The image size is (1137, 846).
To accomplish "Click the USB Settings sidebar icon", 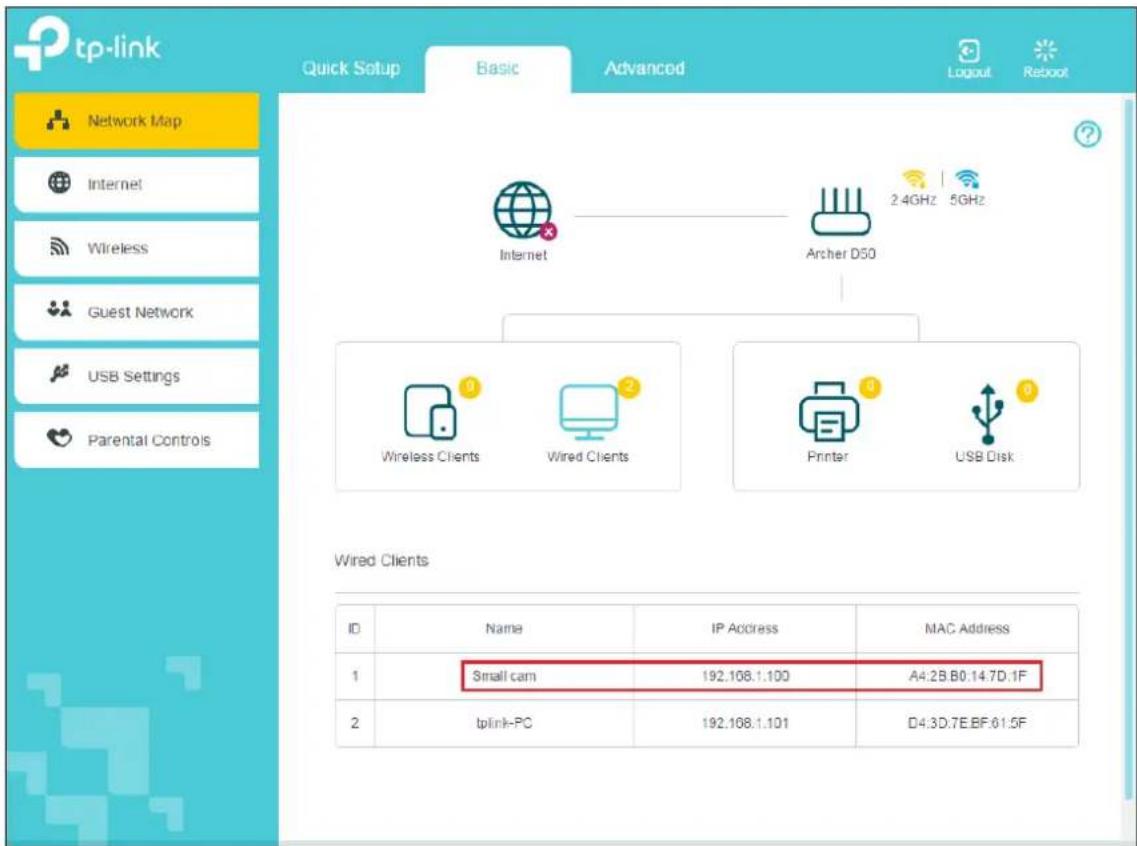I will [x=59, y=373].
